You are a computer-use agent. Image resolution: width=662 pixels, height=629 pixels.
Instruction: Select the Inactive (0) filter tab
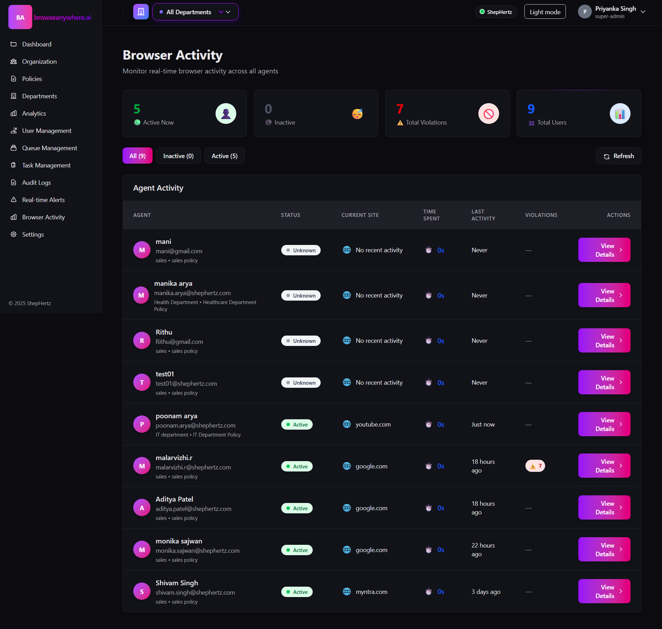pos(178,156)
